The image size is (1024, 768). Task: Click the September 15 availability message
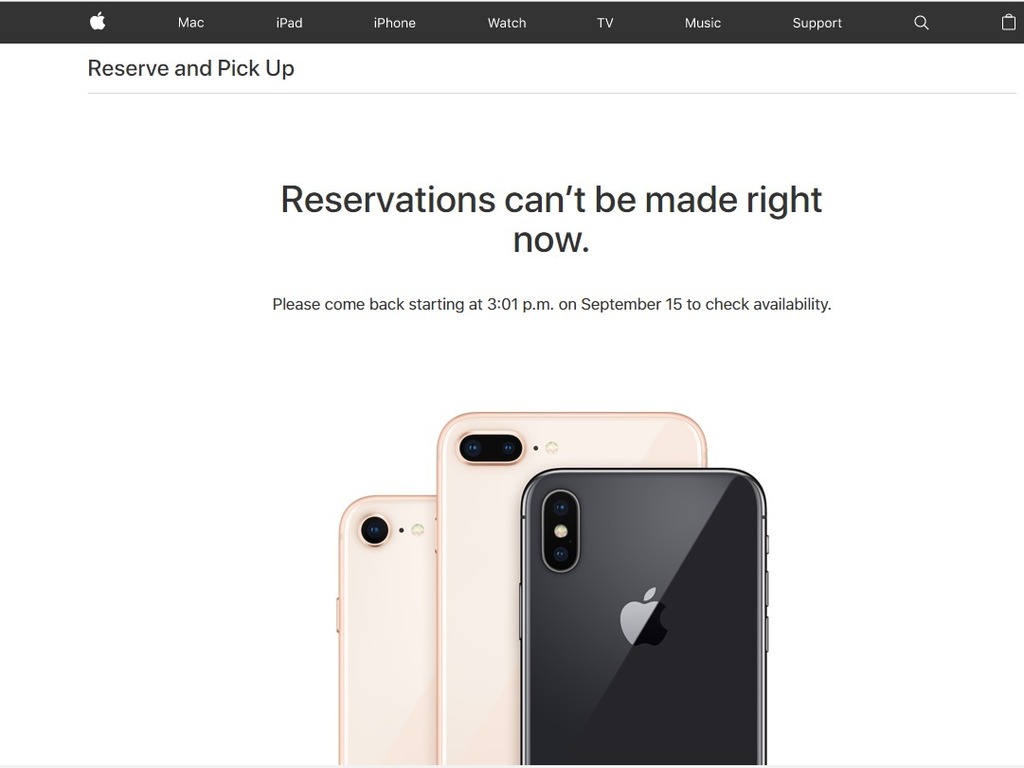552,304
